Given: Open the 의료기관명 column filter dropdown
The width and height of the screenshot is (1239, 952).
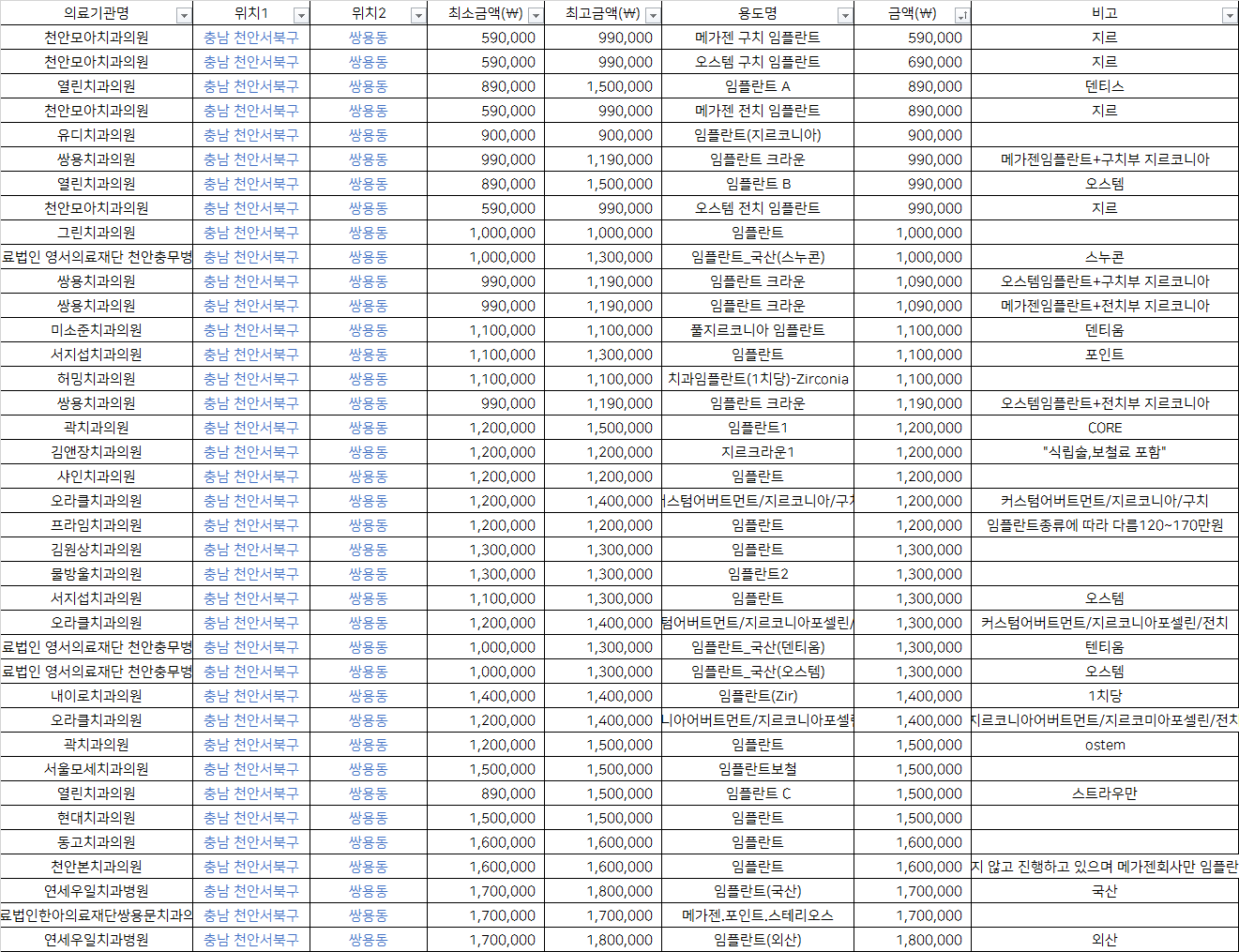Looking at the screenshot, I should pyautogui.click(x=183, y=15).
